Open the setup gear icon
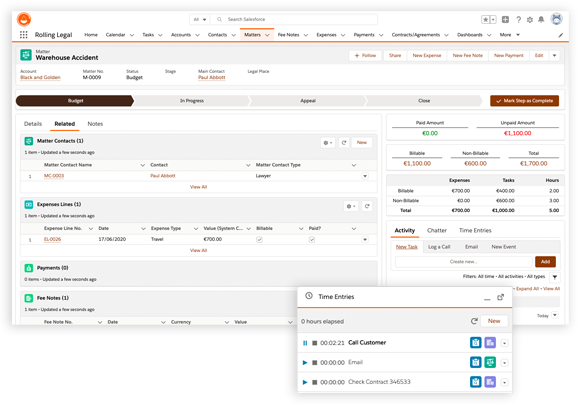The image size is (581, 408). (x=530, y=20)
